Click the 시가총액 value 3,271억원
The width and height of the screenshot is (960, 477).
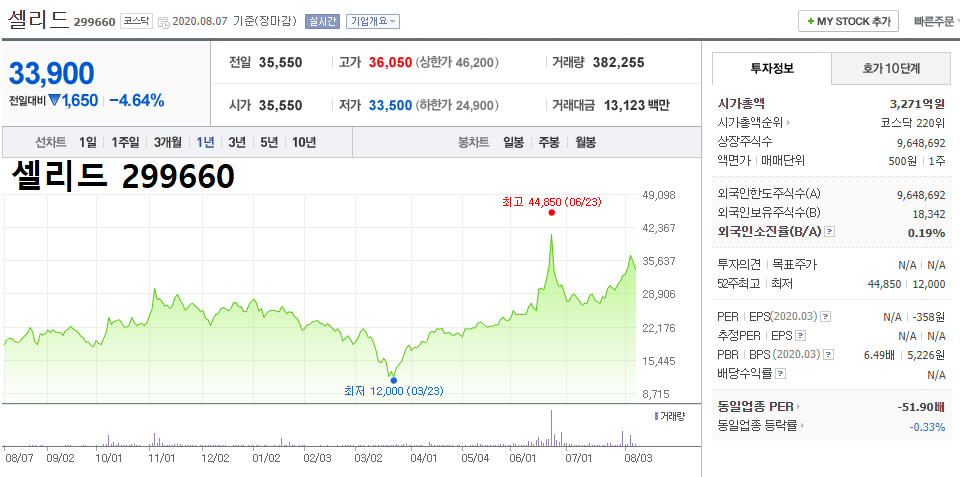point(917,103)
